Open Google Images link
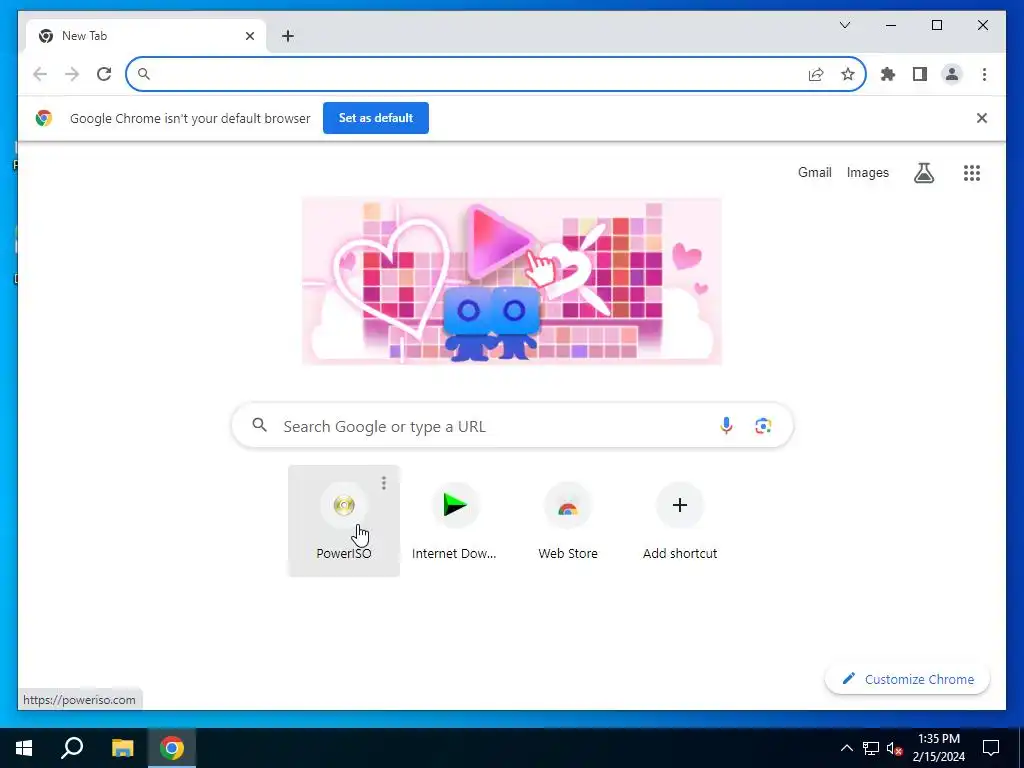 [867, 172]
